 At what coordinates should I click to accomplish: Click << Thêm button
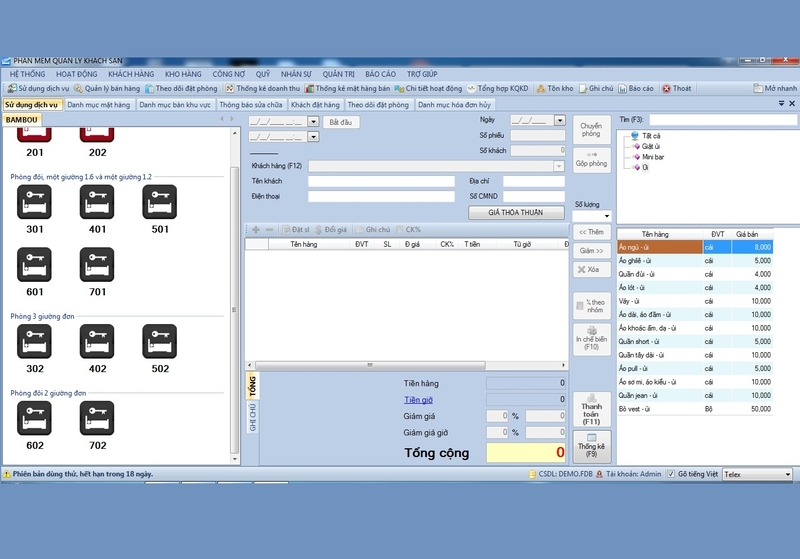coord(591,232)
